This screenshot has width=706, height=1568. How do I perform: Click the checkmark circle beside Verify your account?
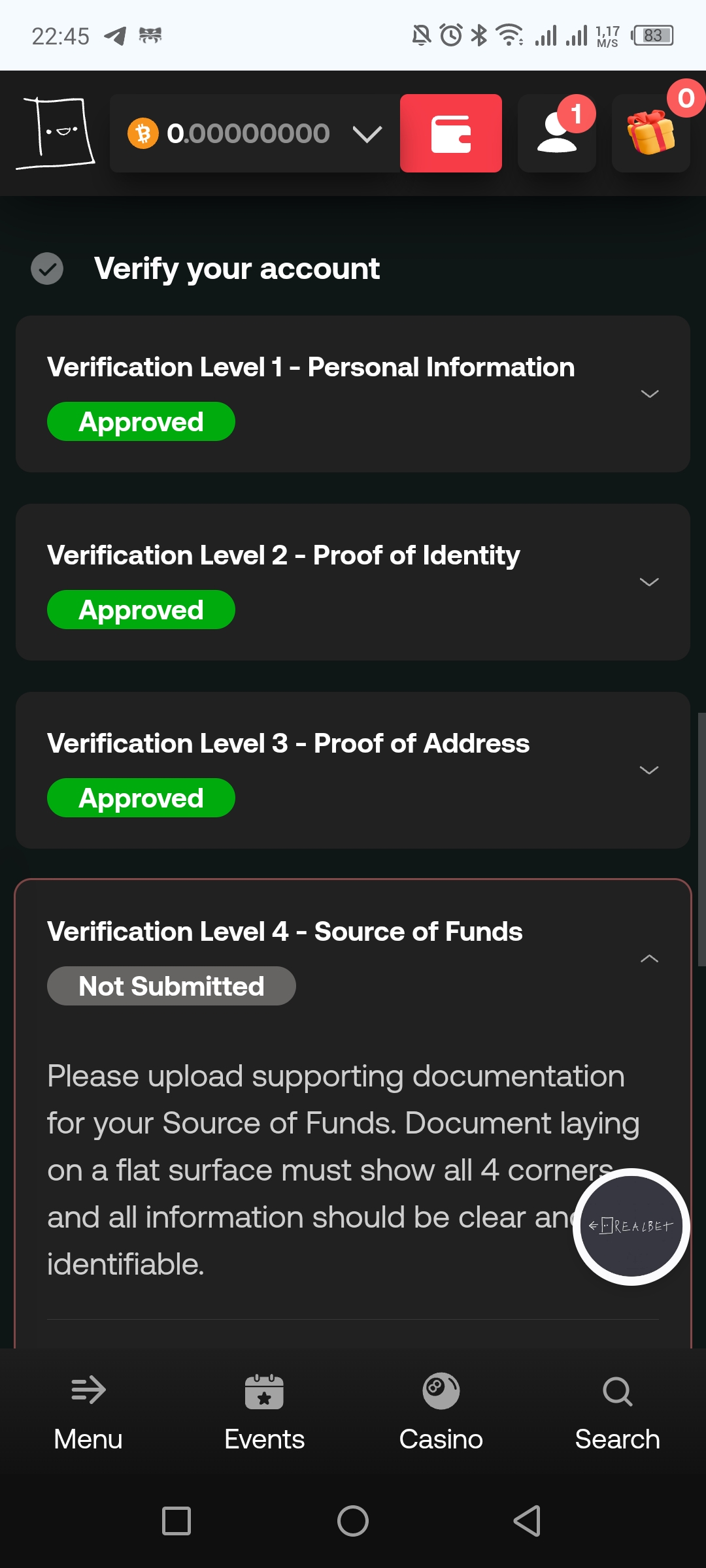47,269
